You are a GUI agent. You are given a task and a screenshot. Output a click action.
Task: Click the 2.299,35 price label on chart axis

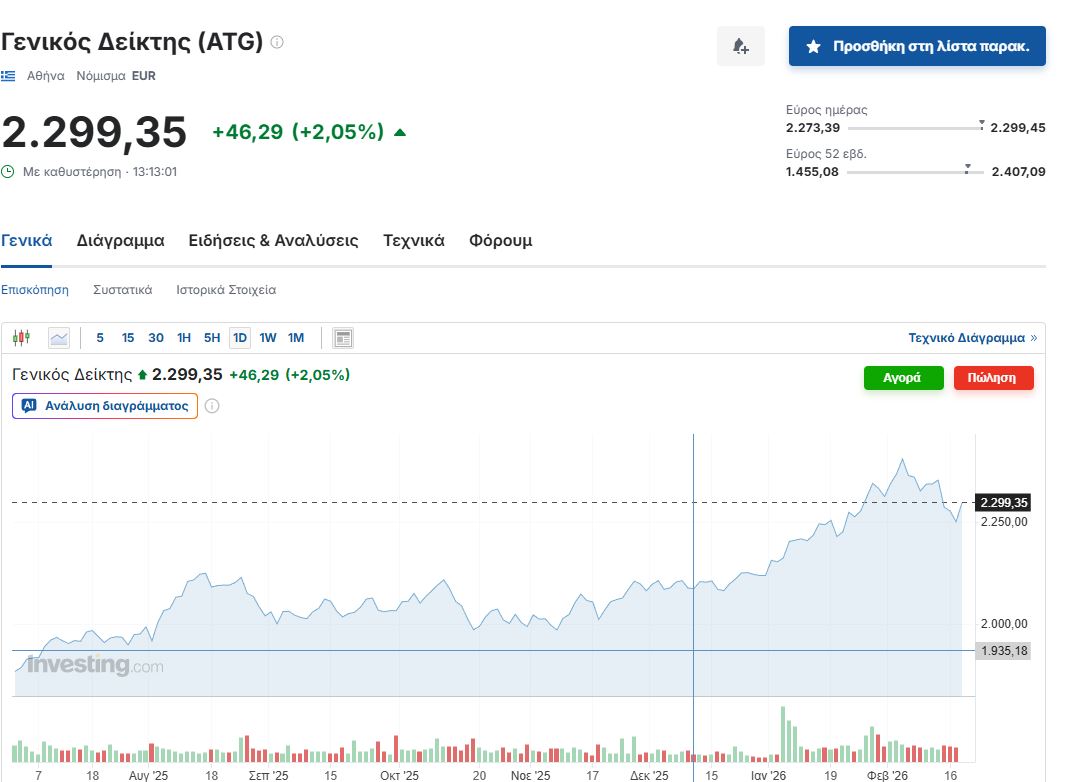[1002, 502]
